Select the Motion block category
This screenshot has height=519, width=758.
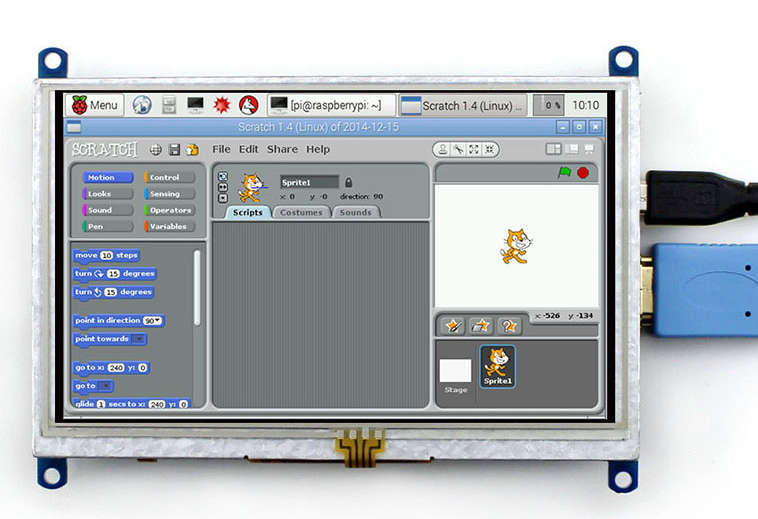pyautogui.click(x=107, y=177)
